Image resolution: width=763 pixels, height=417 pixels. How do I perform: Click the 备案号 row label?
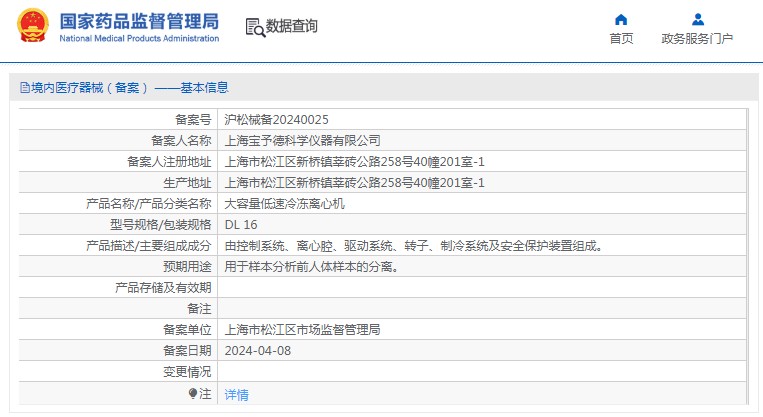(193, 120)
